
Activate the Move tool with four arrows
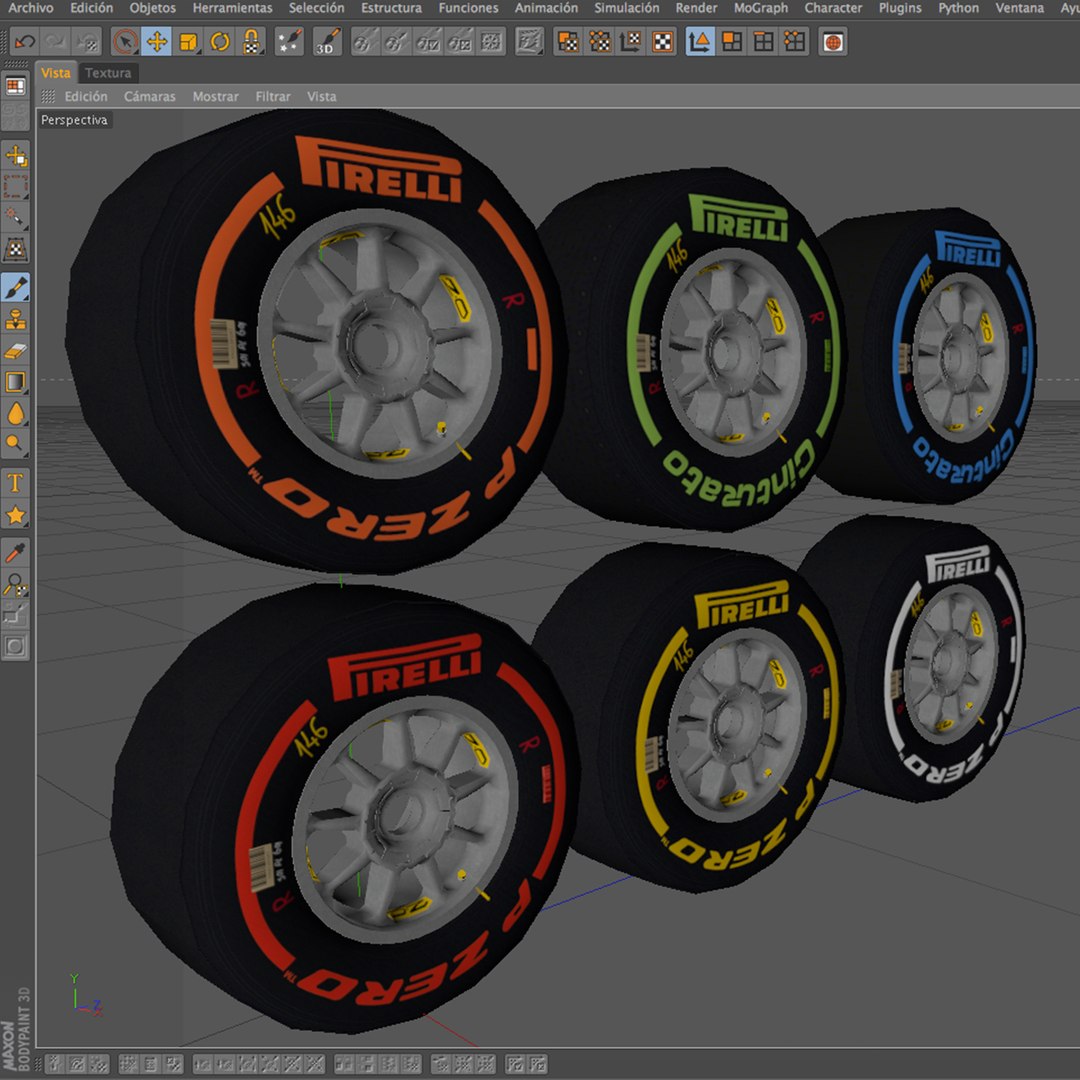tap(157, 42)
